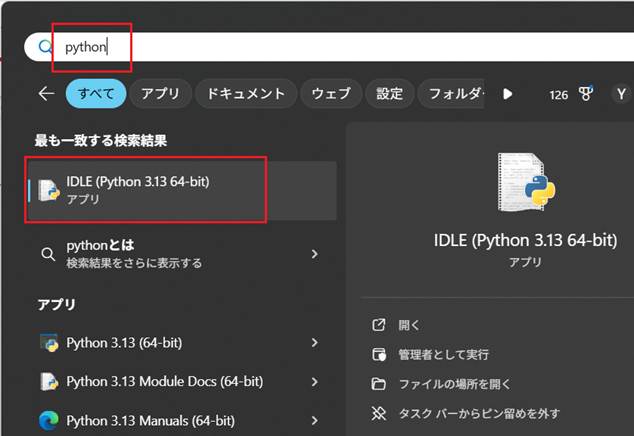Click the 126 rewards points count

pyautogui.click(x=559, y=95)
